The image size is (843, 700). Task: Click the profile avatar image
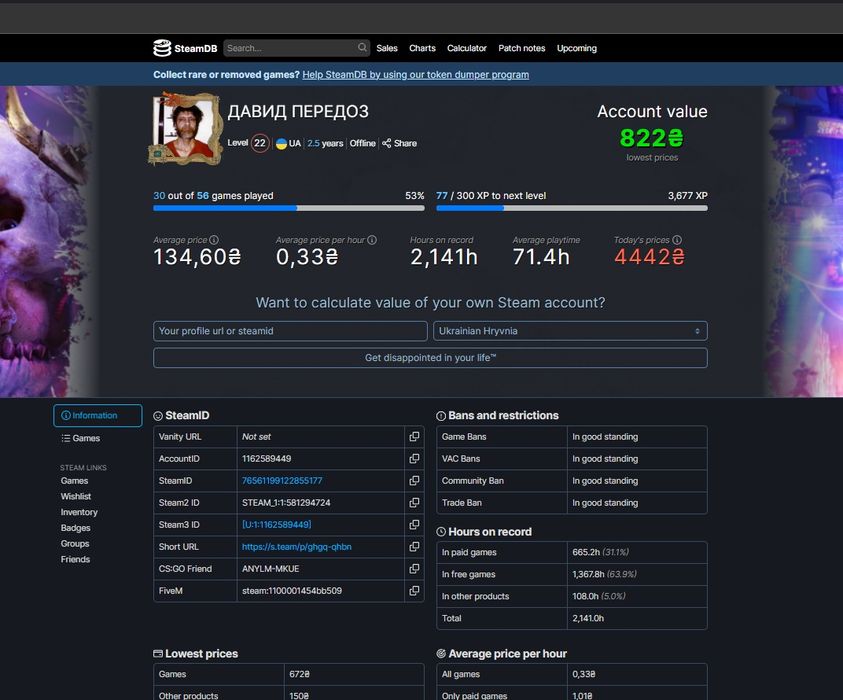[185, 128]
